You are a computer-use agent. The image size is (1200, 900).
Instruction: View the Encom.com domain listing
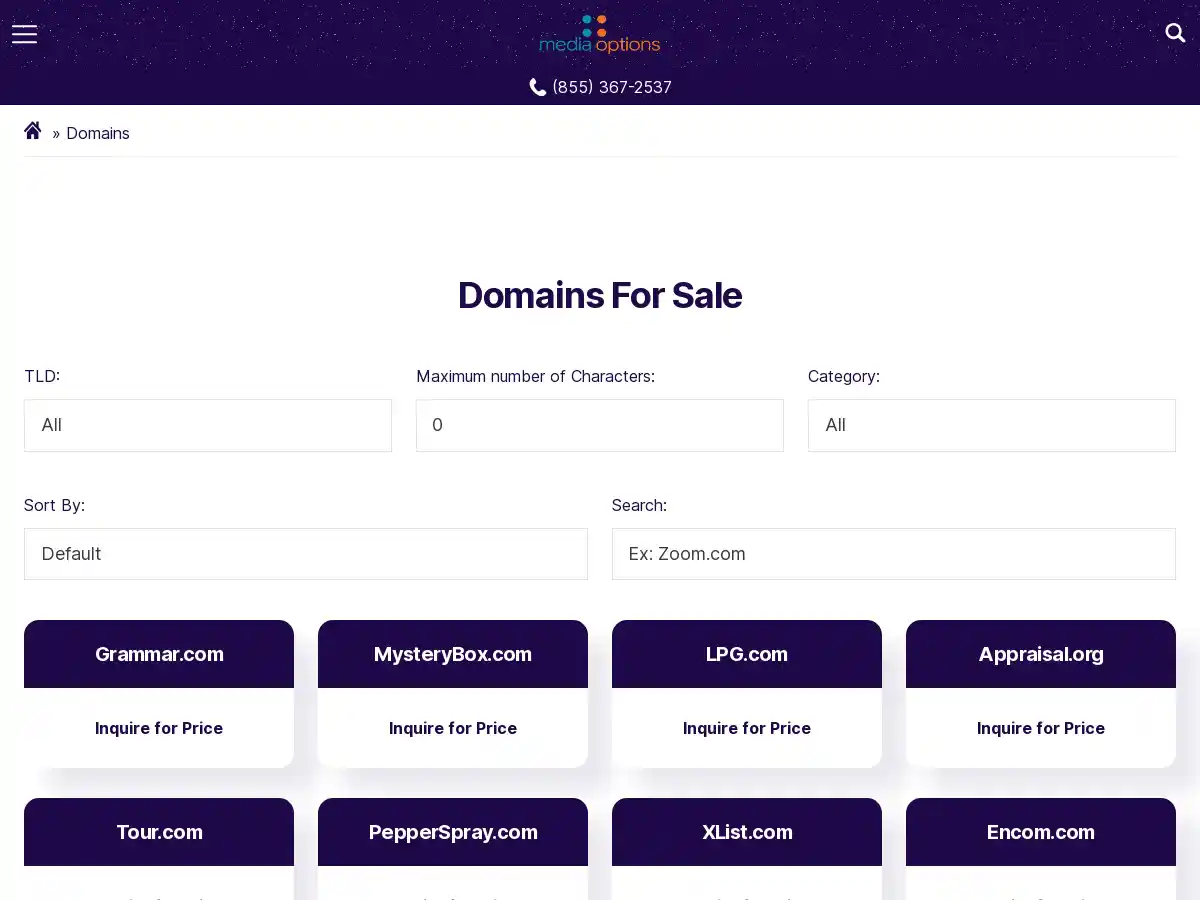point(1040,832)
